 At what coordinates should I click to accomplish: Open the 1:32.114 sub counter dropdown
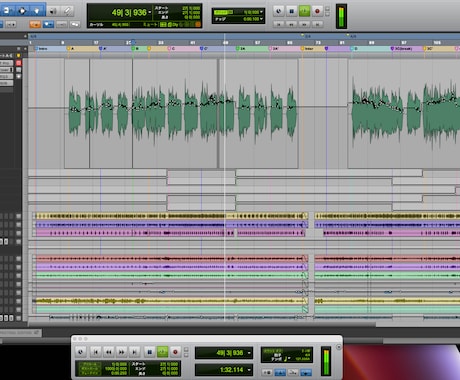pos(249,370)
